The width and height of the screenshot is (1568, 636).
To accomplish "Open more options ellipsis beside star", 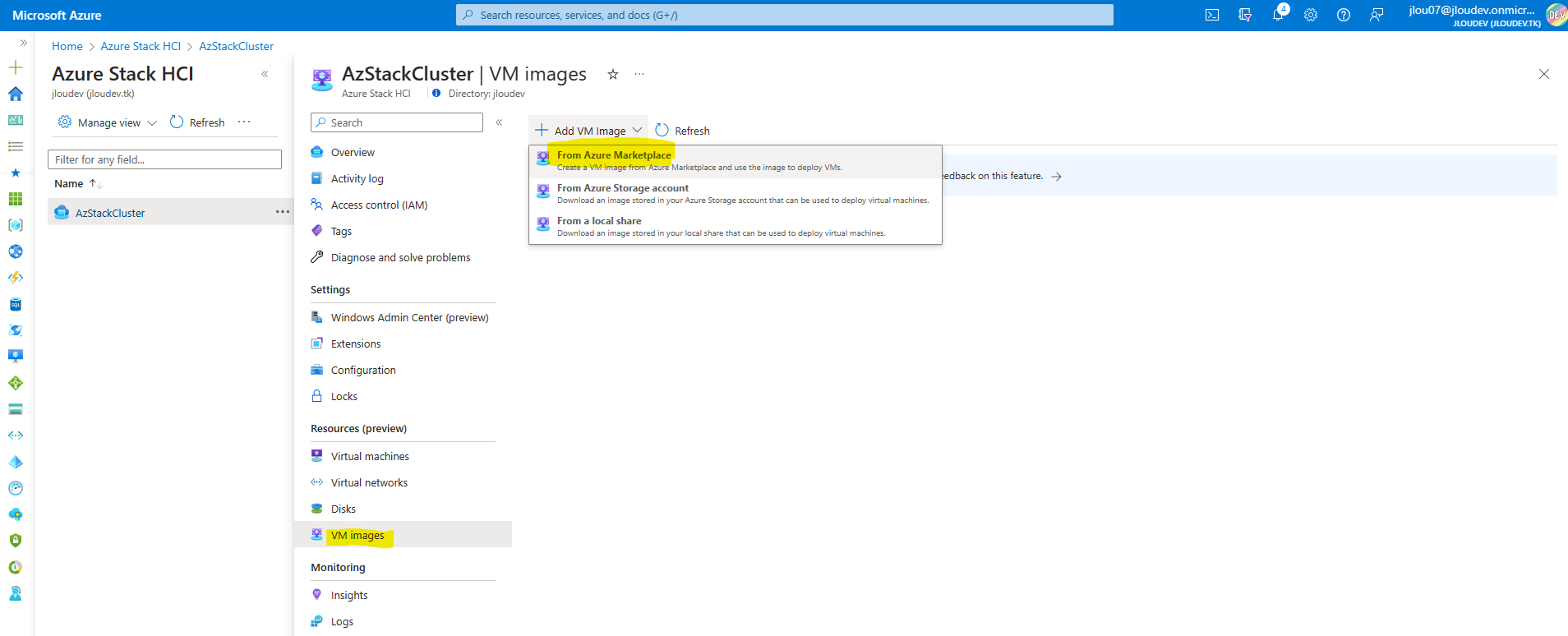I will tap(639, 74).
